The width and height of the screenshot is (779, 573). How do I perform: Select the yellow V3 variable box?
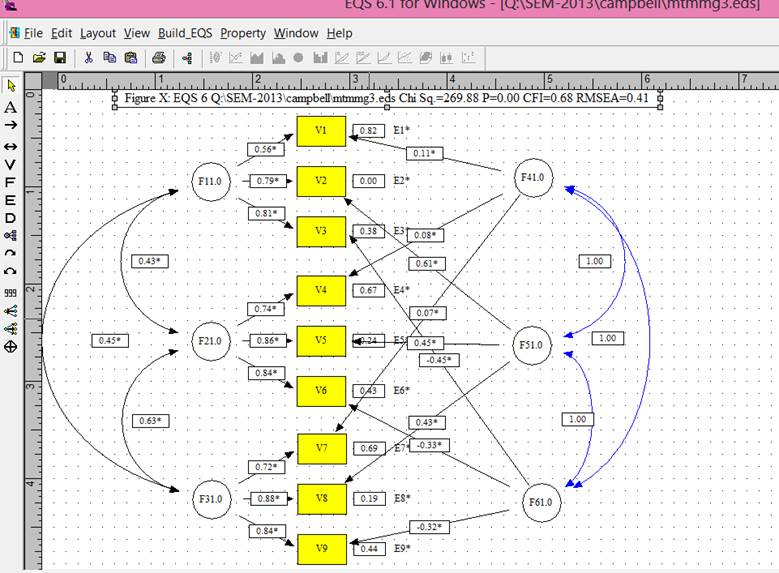point(321,232)
